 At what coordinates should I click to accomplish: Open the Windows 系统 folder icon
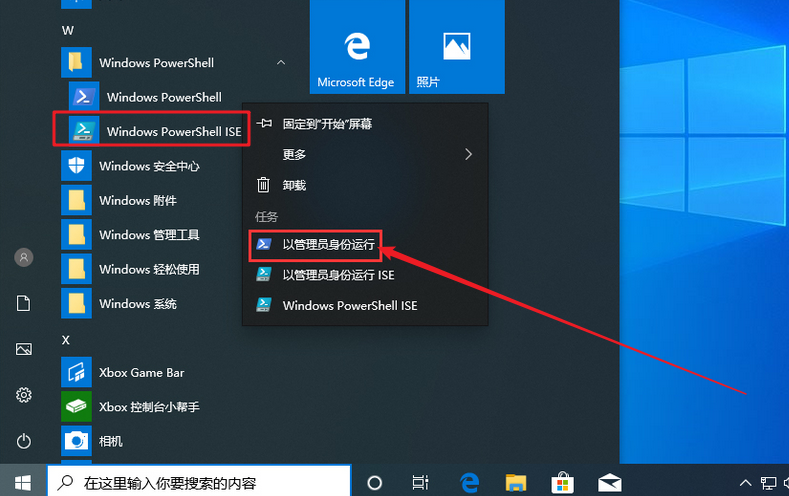(76, 303)
